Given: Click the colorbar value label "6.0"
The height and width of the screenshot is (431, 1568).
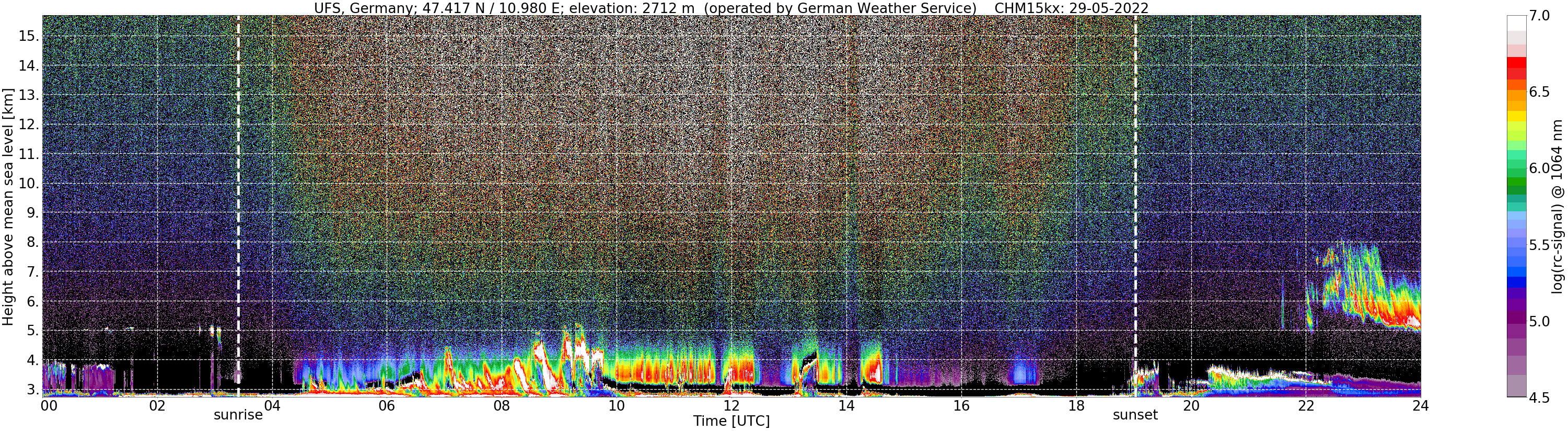Looking at the screenshot, I should 1539,168.
